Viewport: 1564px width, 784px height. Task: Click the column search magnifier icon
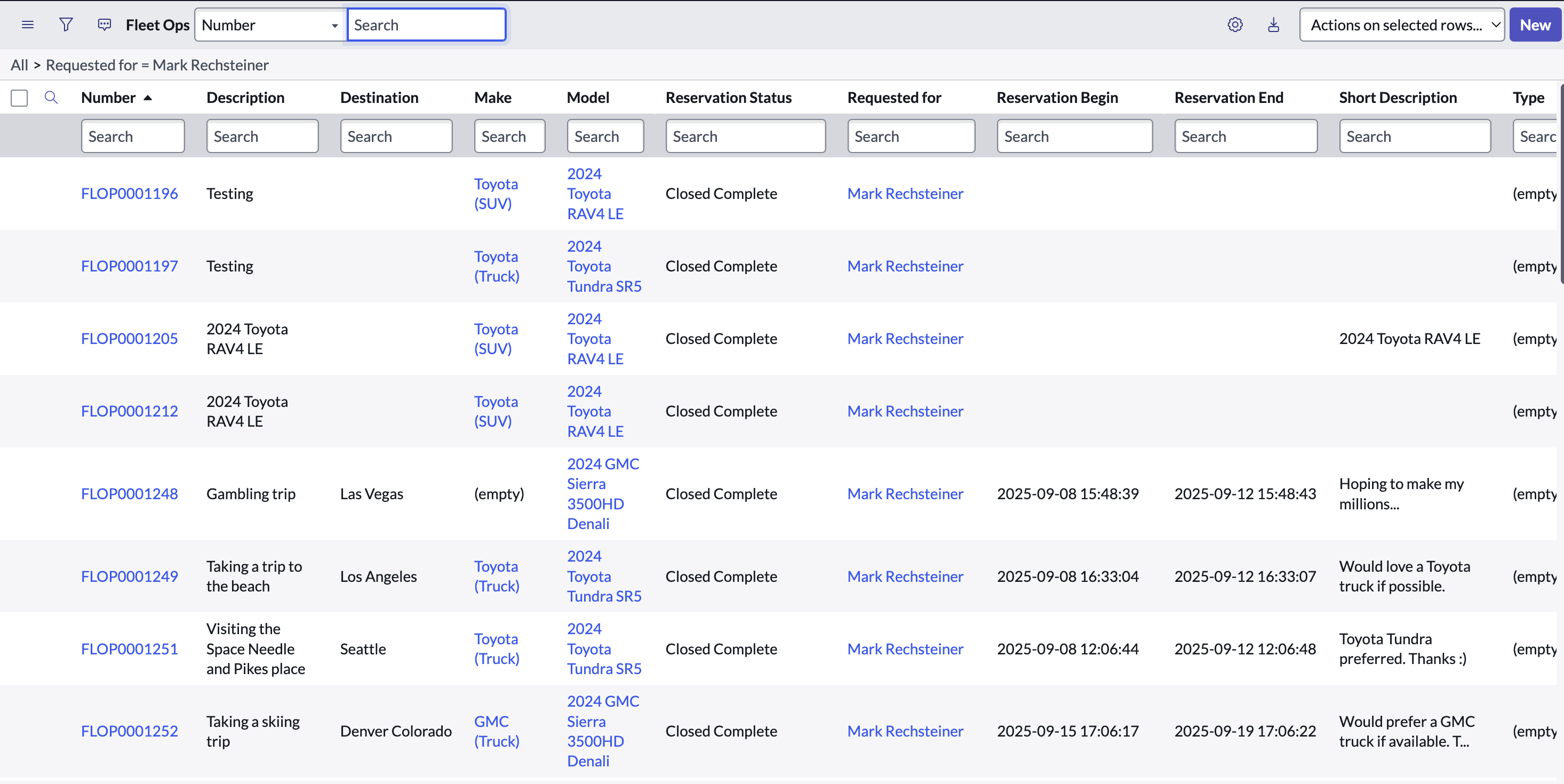(51, 98)
